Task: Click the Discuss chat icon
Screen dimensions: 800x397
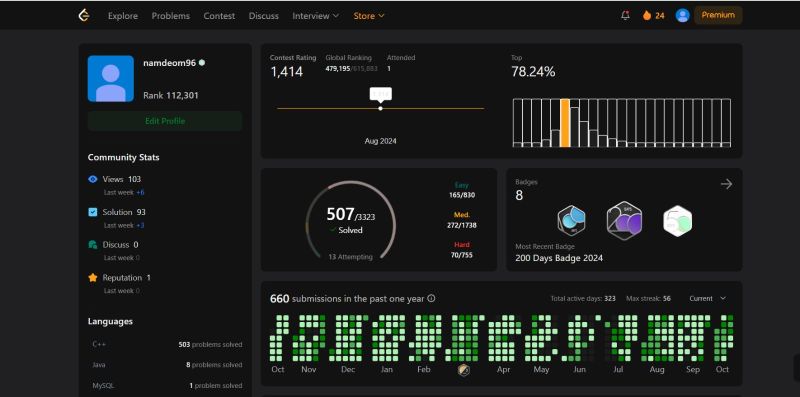Action: [93, 245]
